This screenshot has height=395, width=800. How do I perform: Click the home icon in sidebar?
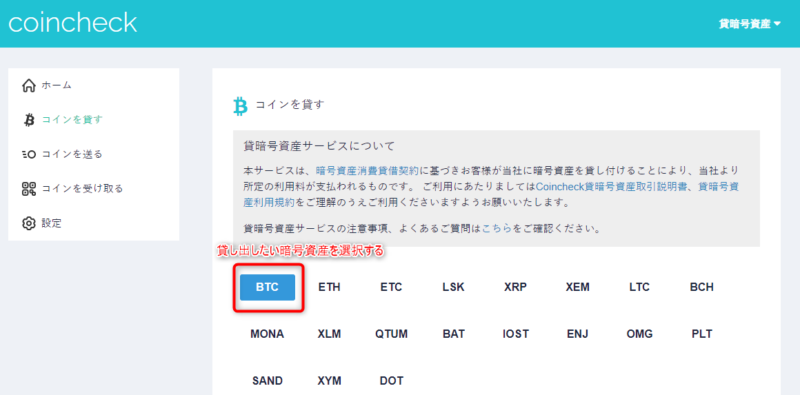[x=29, y=85]
